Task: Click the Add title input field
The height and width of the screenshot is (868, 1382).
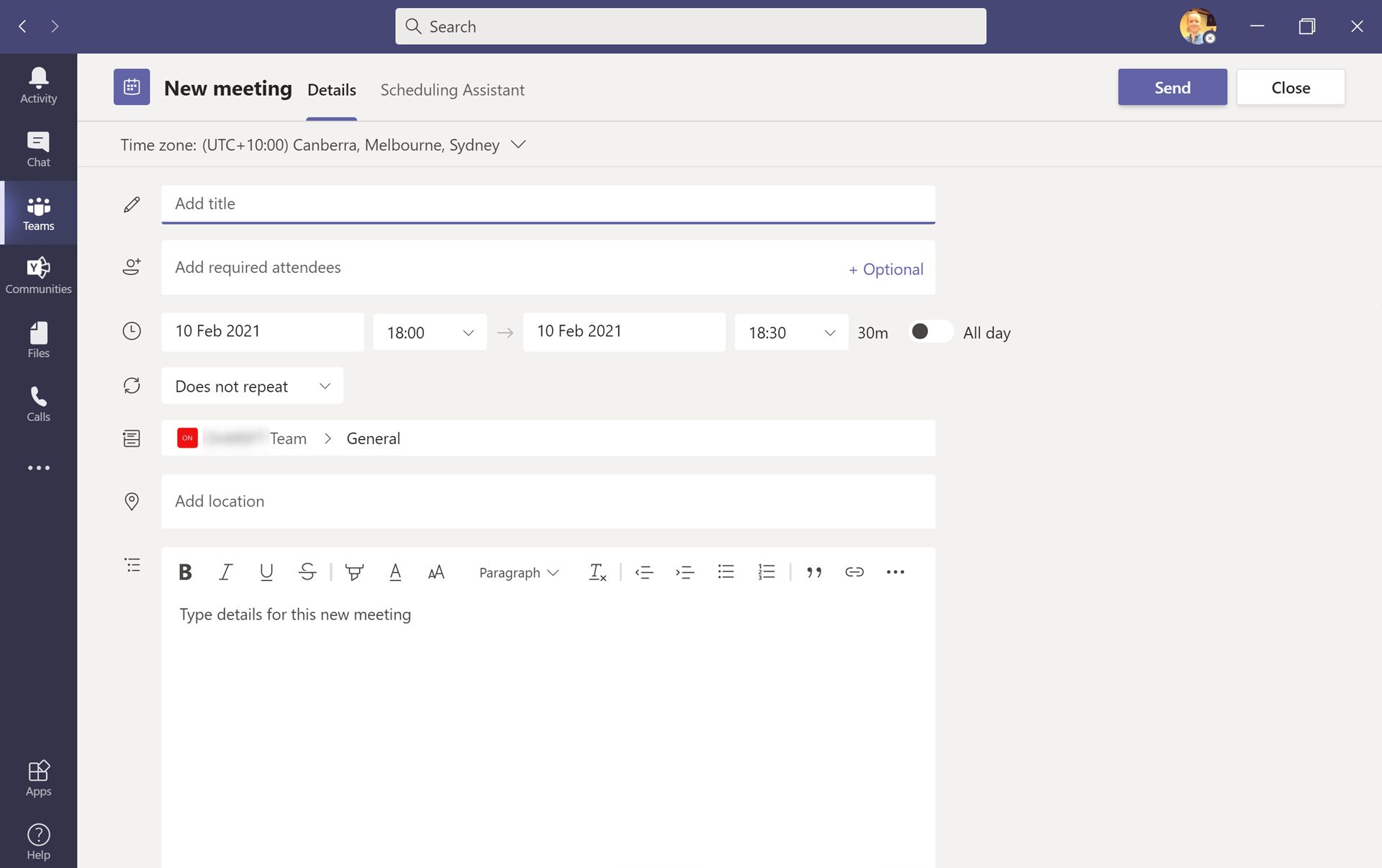Action: coord(549,203)
